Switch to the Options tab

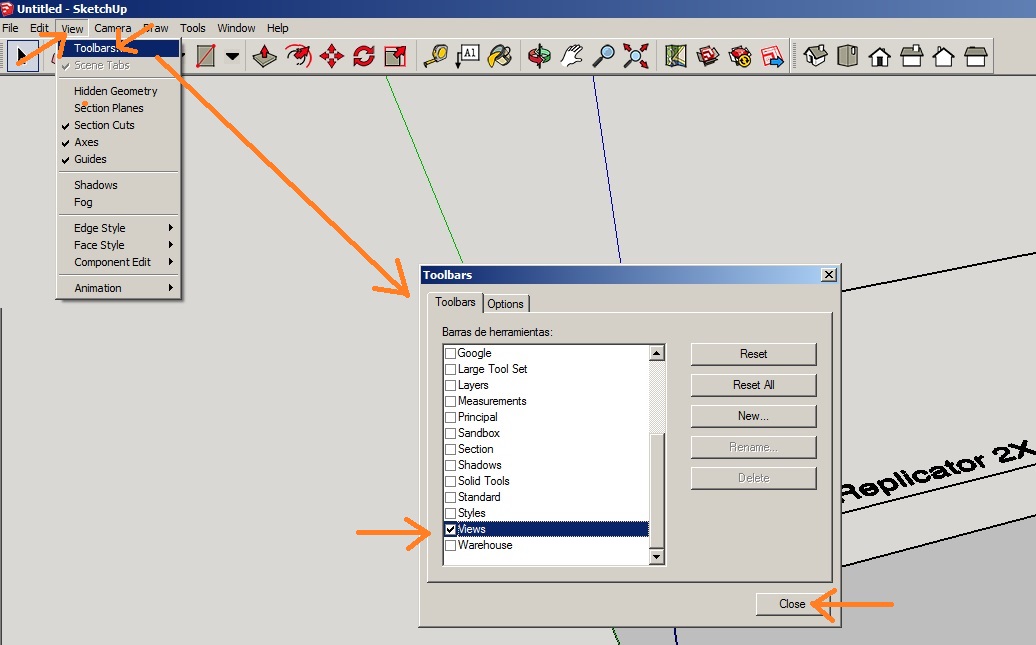coord(505,304)
